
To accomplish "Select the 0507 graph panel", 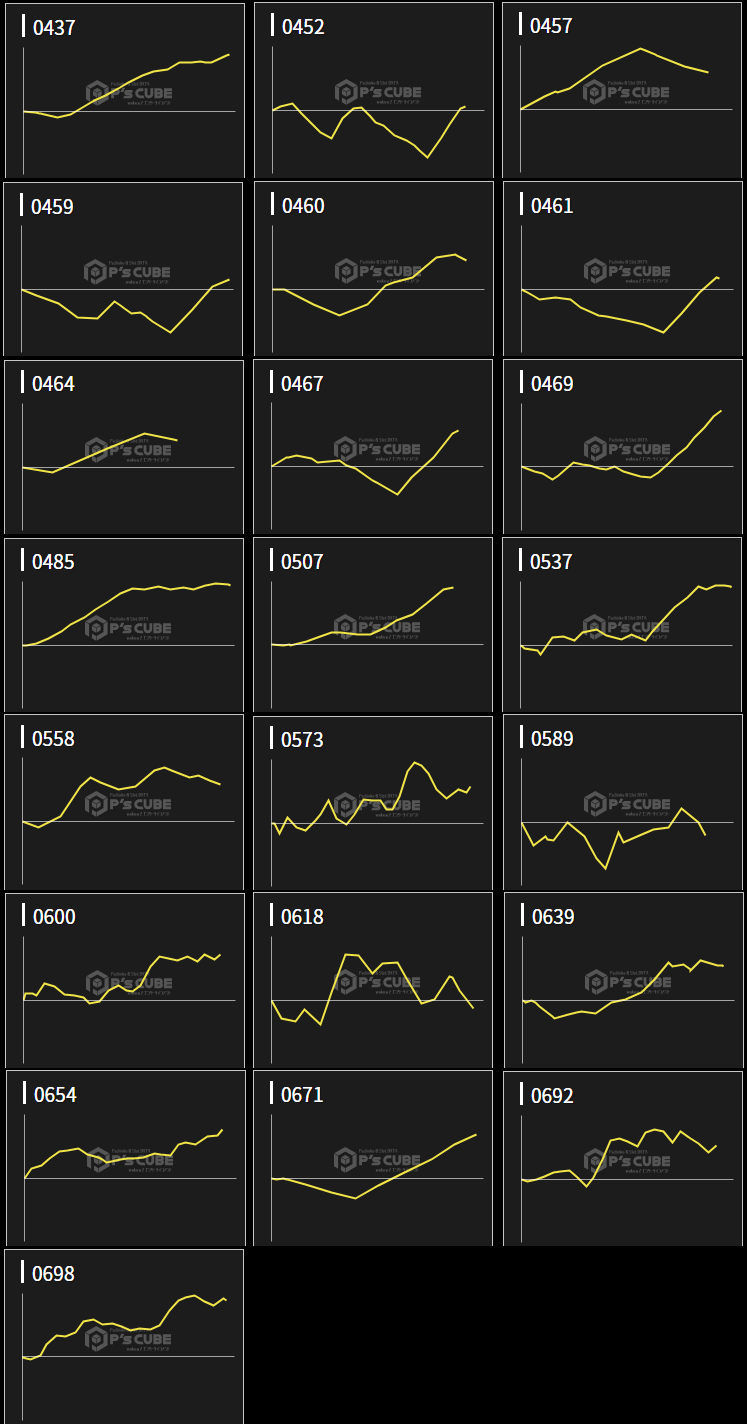I will click(373, 625).
